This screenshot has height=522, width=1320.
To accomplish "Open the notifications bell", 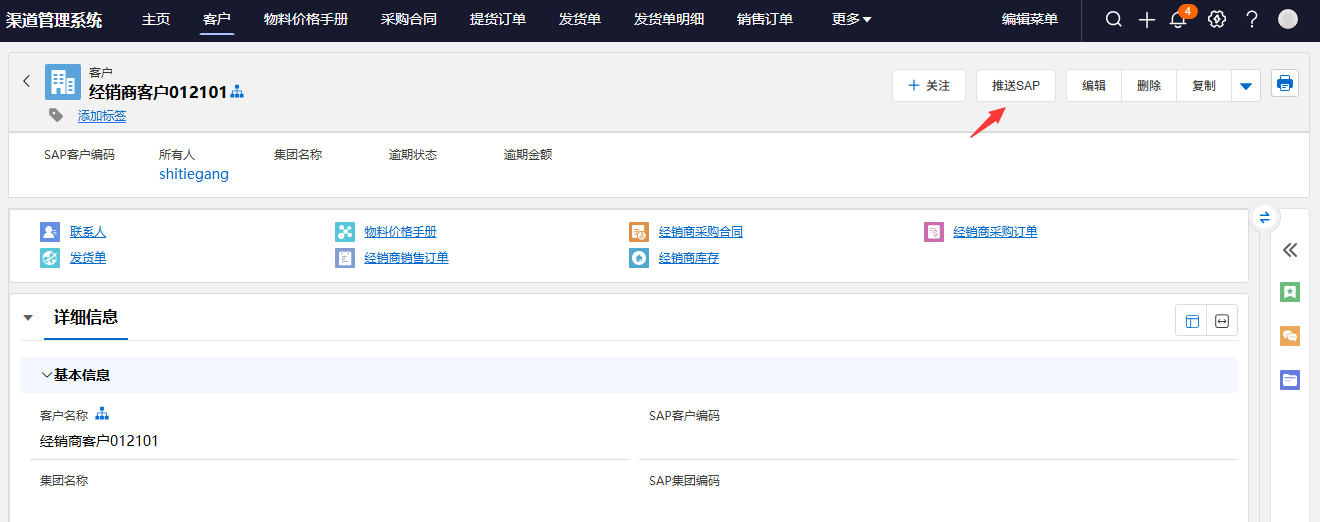I will [x=1178, y=20].
